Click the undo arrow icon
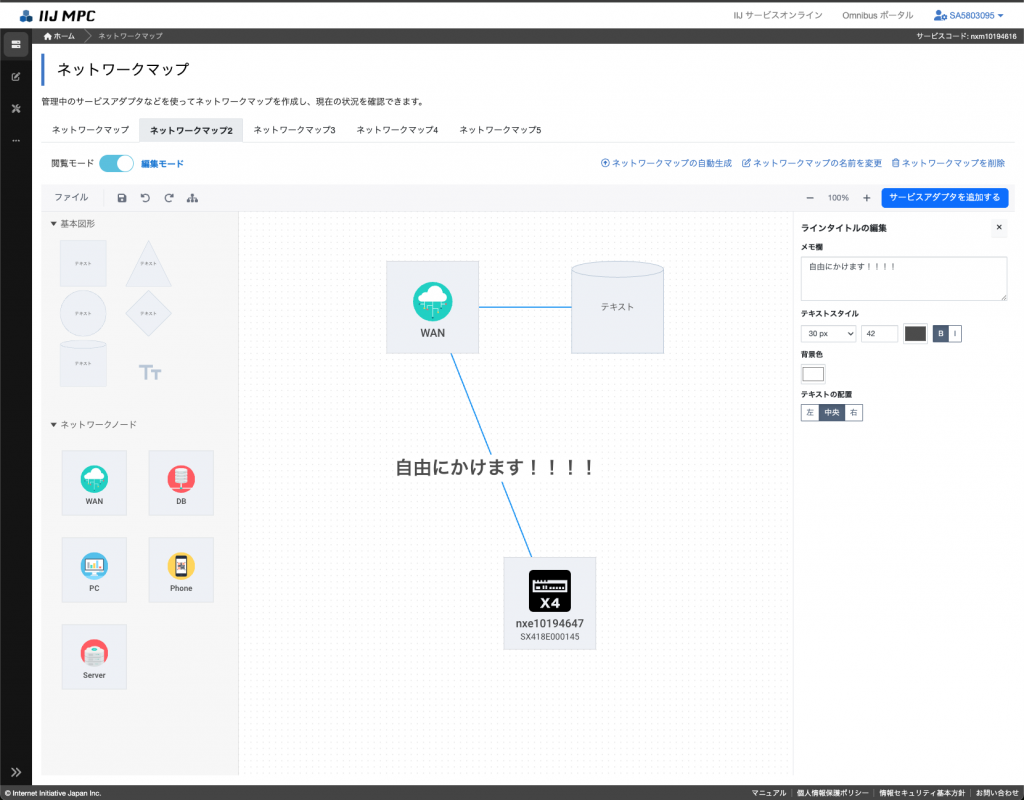Image resolution: width=1024 pixels, height=800 pixels. 145,198
